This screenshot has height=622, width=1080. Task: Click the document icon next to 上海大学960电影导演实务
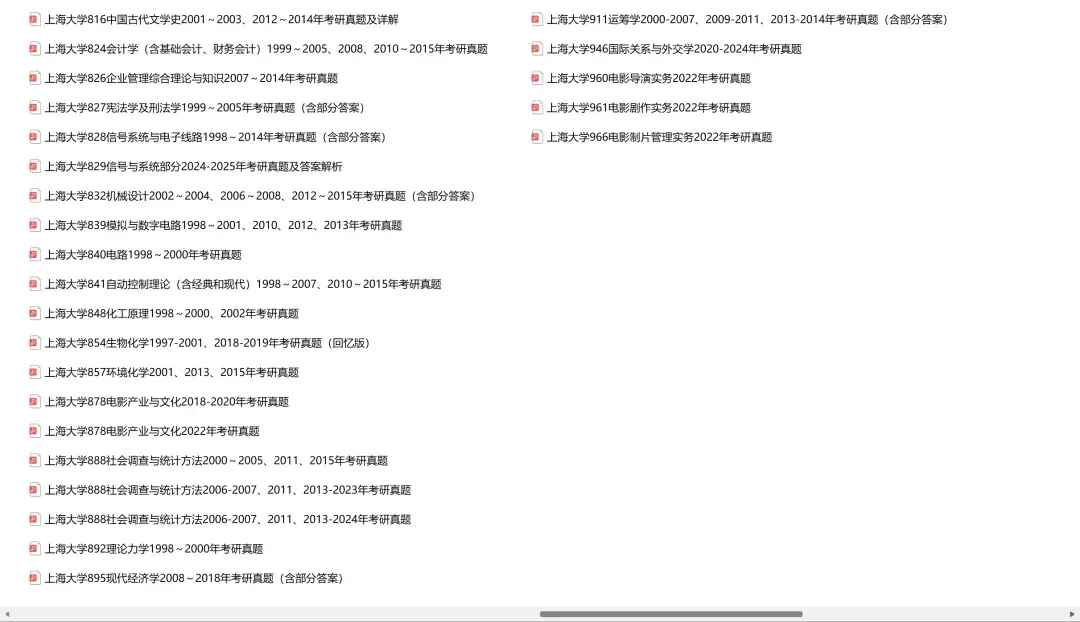(x=537, y=77)
